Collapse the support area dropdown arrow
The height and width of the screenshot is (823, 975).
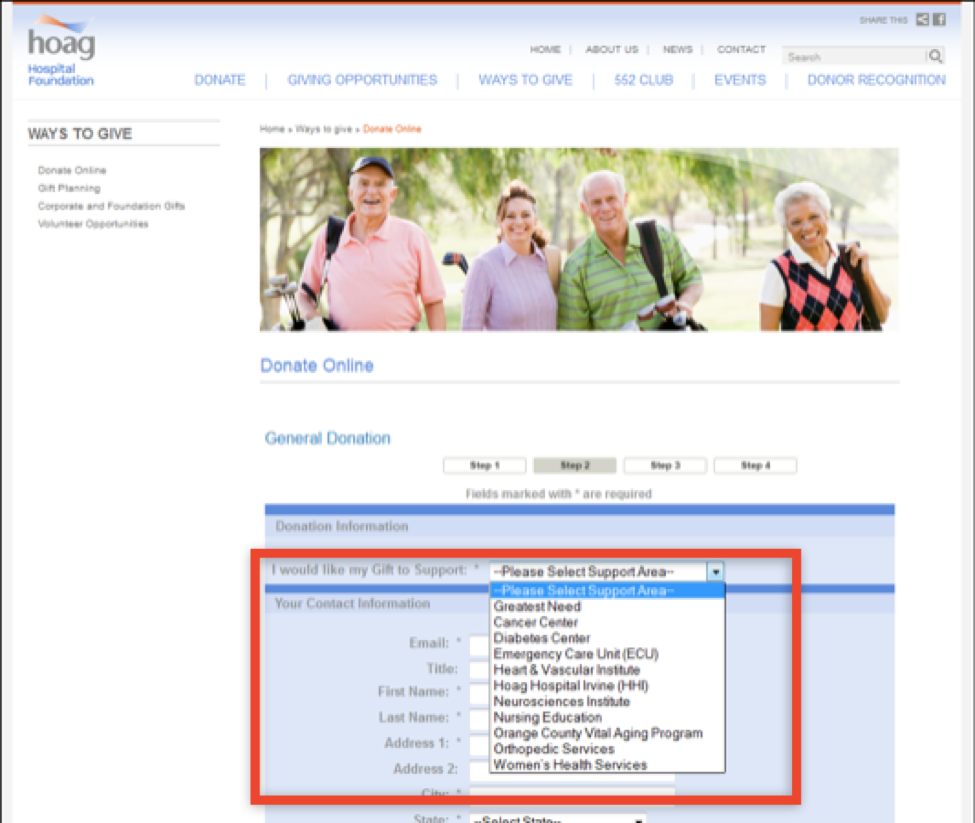715,572
